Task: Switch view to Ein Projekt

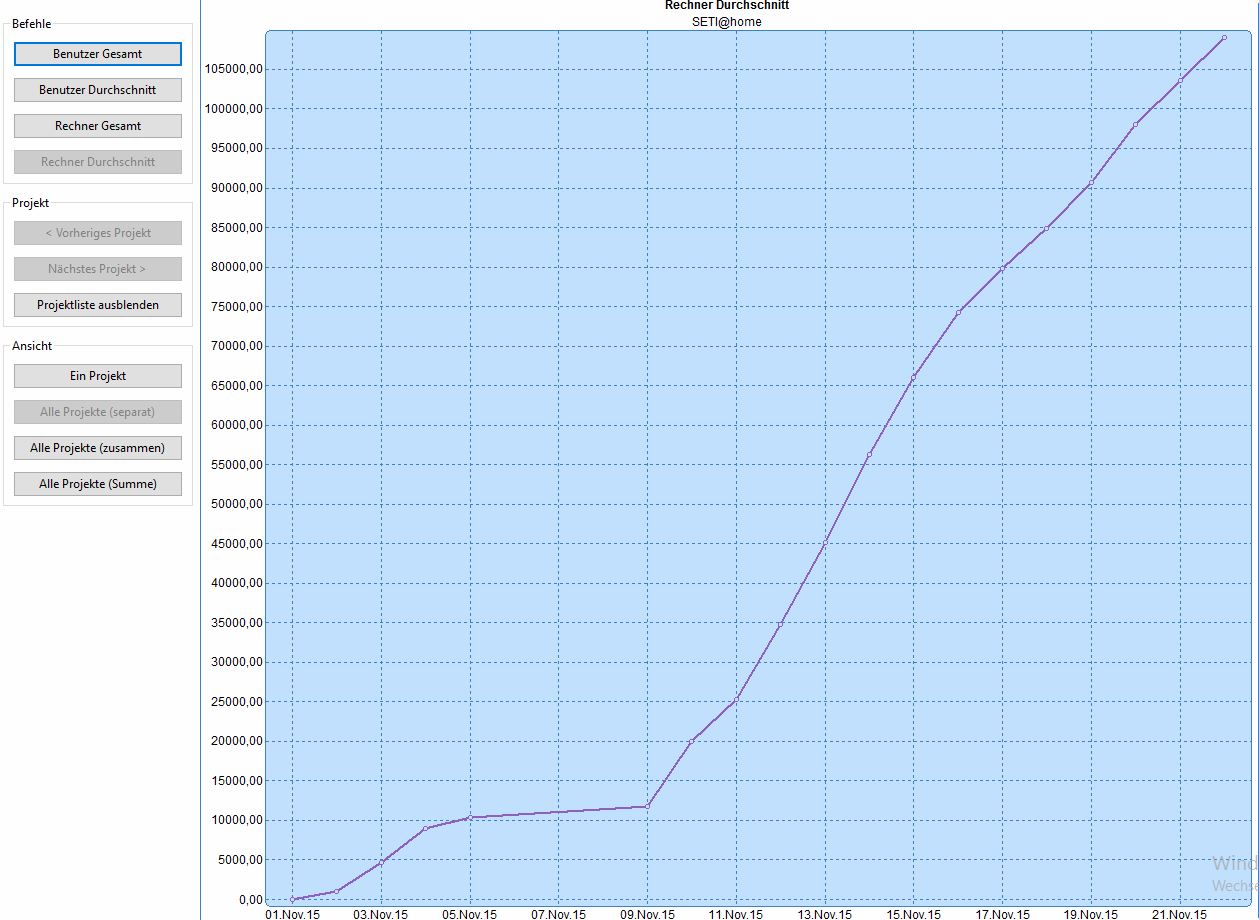Action: tap(98, 376)
